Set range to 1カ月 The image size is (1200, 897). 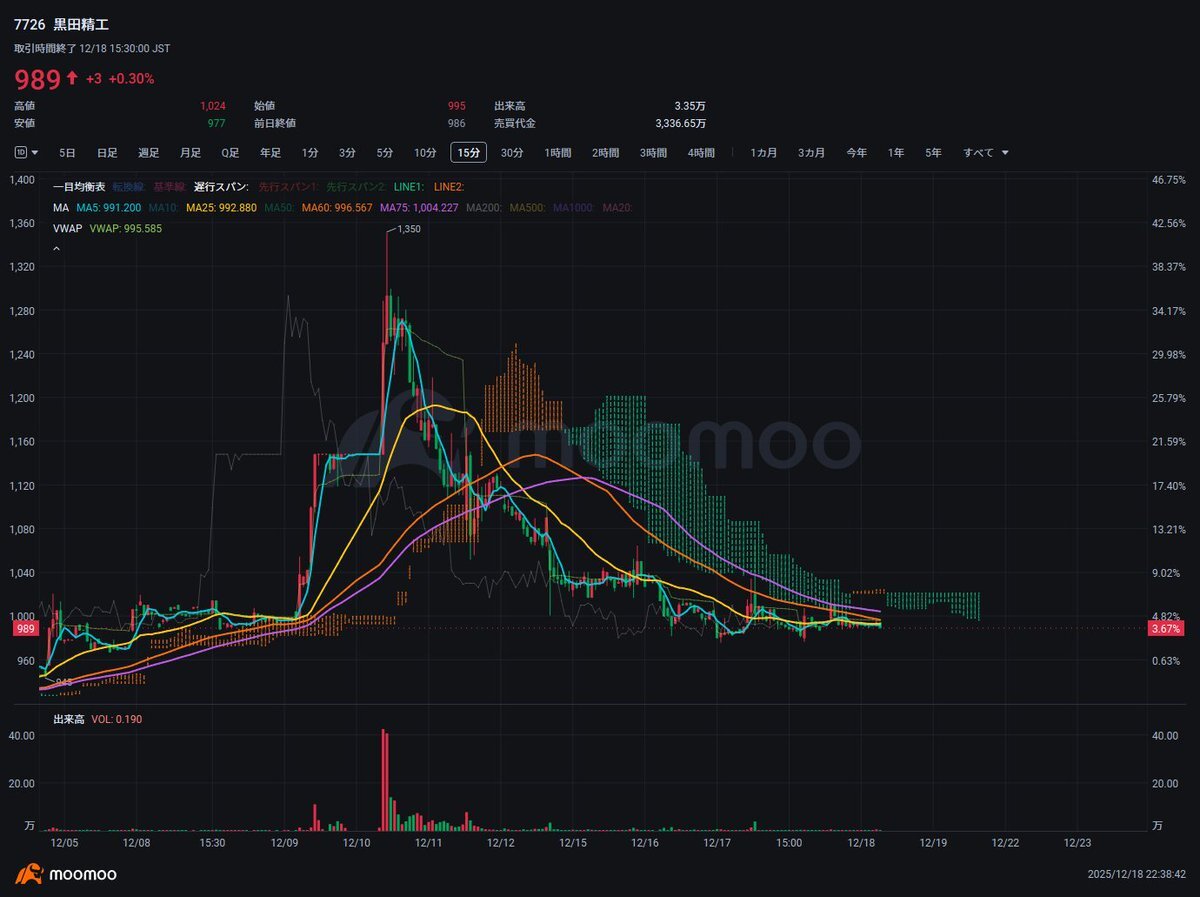click(x=763, y=153)
